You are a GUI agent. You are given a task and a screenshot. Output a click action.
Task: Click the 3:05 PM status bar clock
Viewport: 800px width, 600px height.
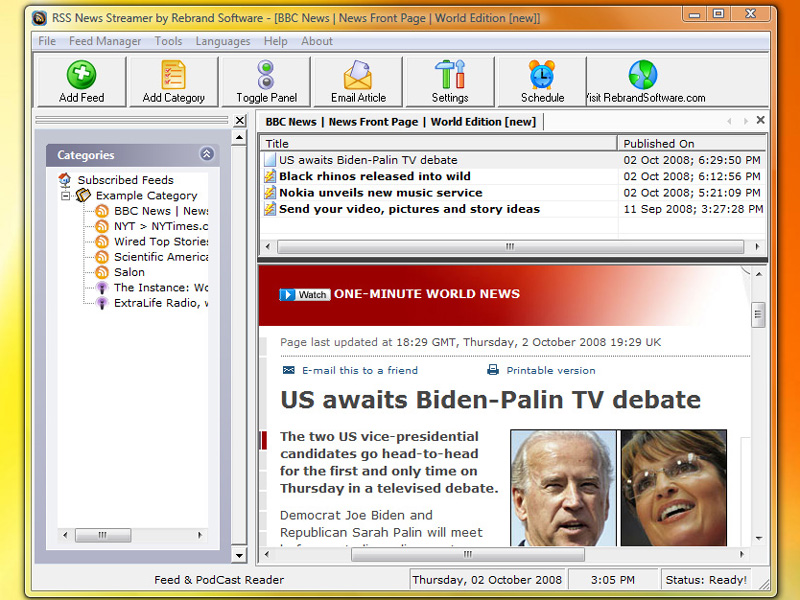click(x=613, y=580)
